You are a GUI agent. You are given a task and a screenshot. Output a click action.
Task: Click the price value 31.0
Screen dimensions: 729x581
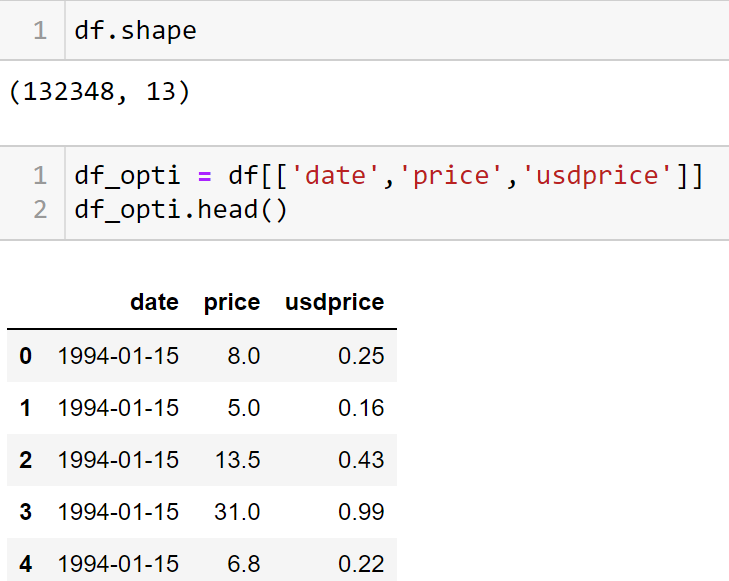(237, 512)
